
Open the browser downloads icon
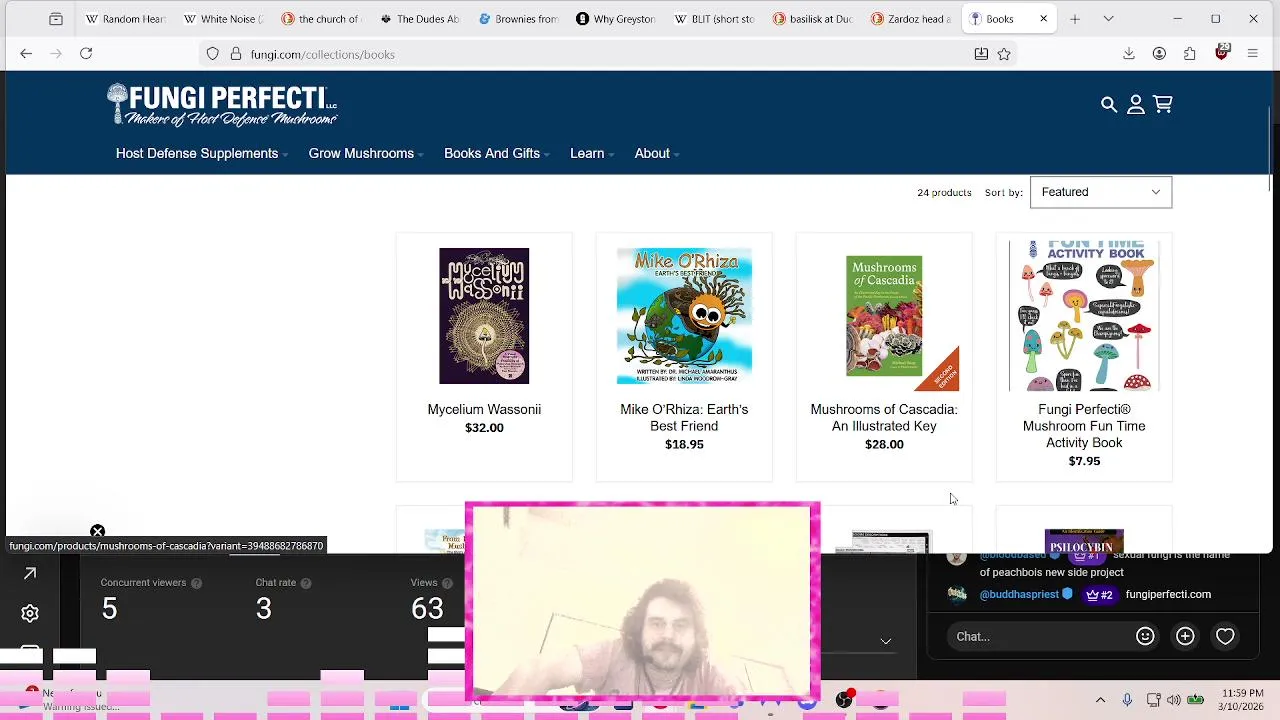(1129, 54)
